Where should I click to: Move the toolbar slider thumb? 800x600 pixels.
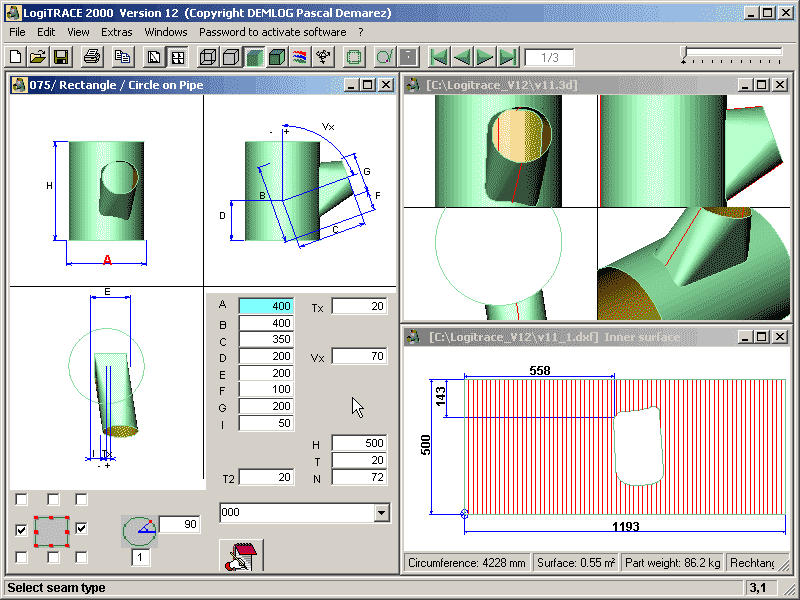click(x=684, y=55)
